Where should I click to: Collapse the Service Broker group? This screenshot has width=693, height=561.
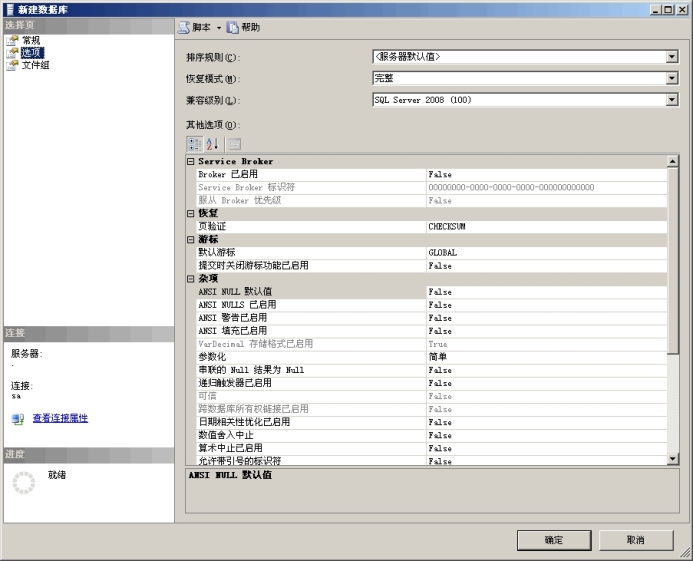tap(190, 161)
